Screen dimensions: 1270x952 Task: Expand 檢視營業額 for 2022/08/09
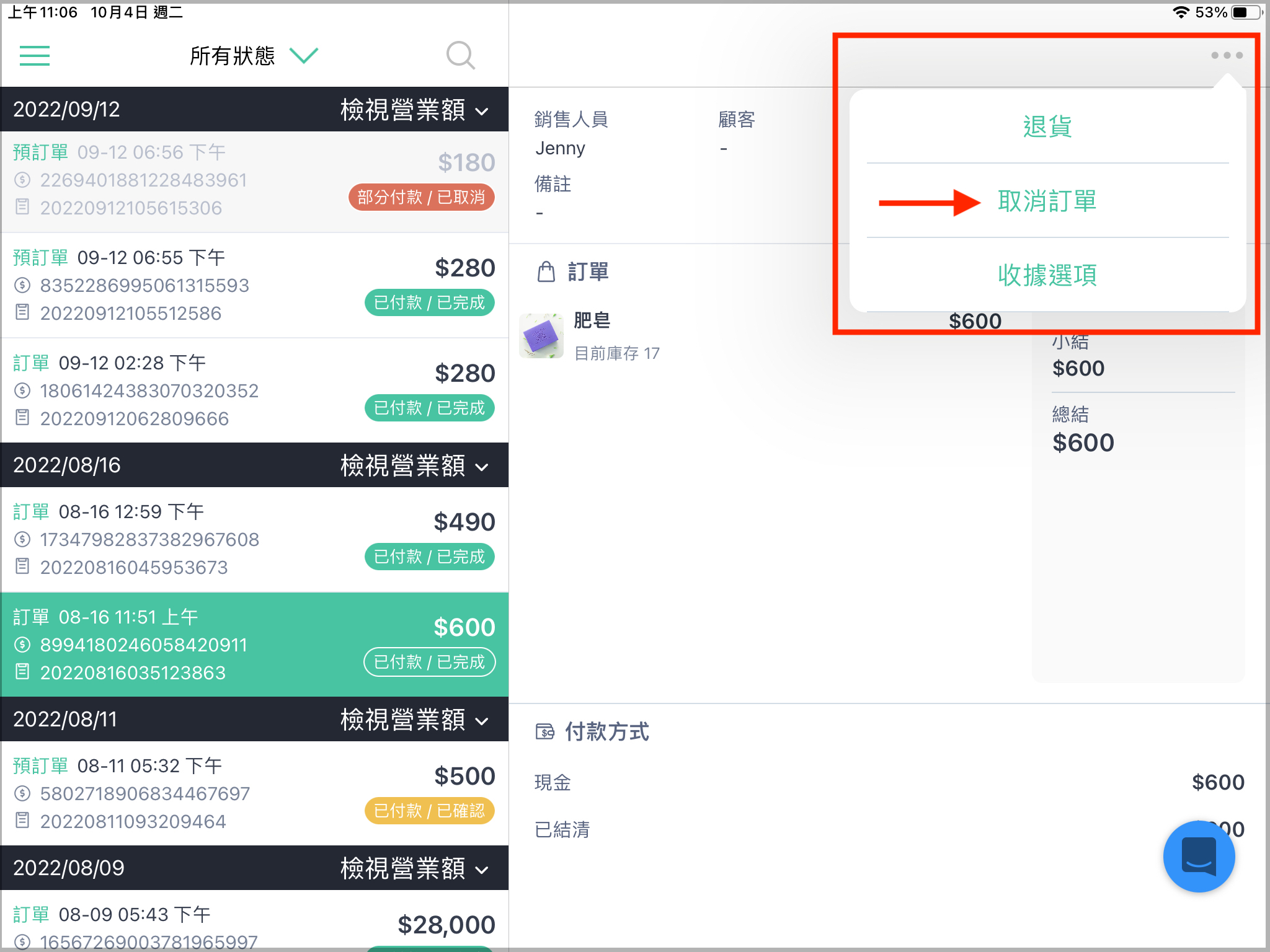tap(414, 868)
